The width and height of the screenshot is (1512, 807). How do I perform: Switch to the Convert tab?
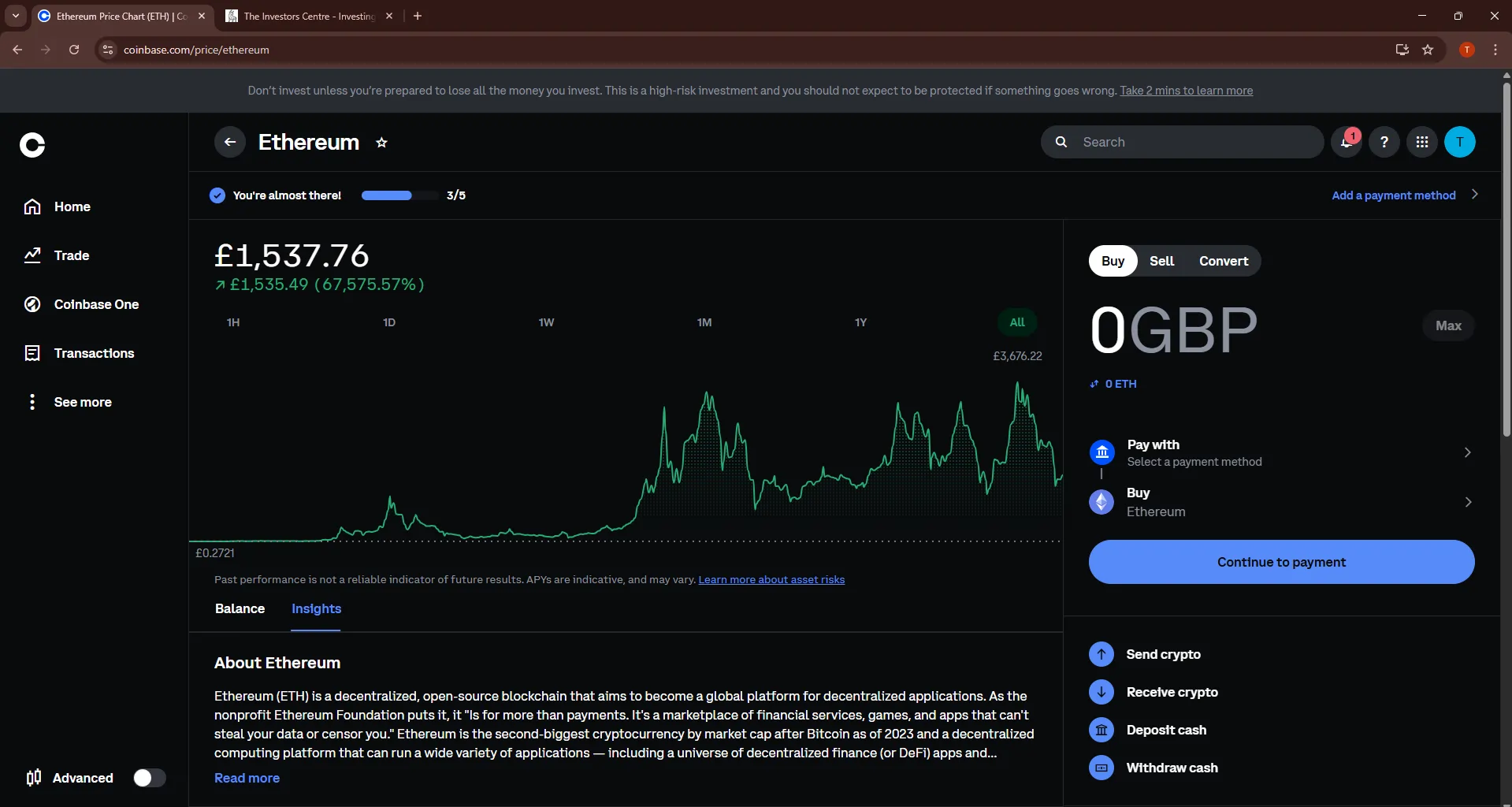(x=1224, y=261)
